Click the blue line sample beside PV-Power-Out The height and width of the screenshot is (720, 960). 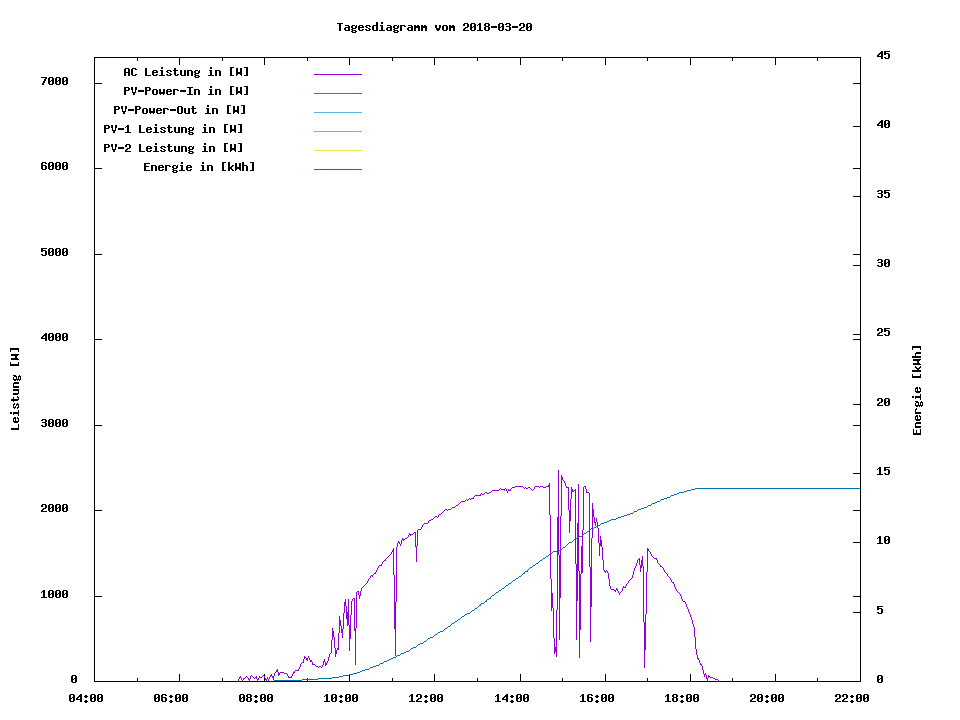tap(337, 112)
